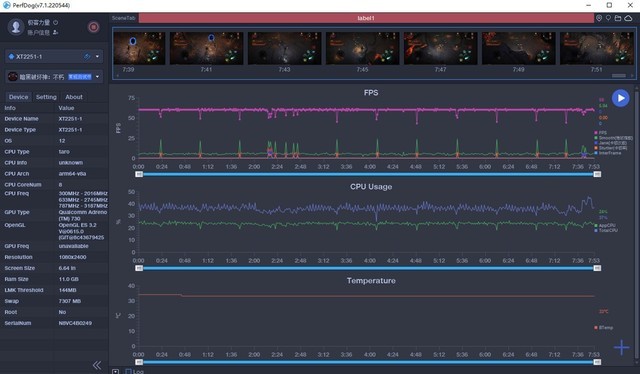Viewport: 640px width, 374px height.
Task: Open screenshot thumbnail at 7:47
Action: click(440, 48)
